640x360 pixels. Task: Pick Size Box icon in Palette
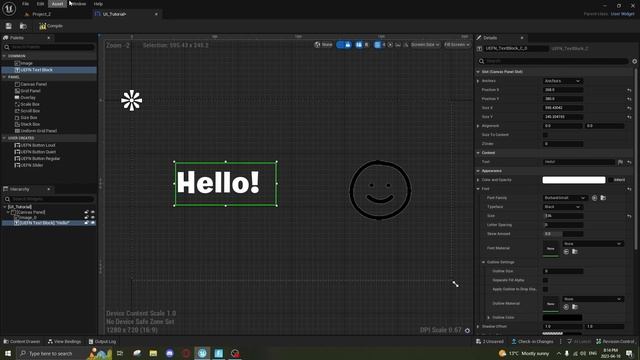click(17, 118)
